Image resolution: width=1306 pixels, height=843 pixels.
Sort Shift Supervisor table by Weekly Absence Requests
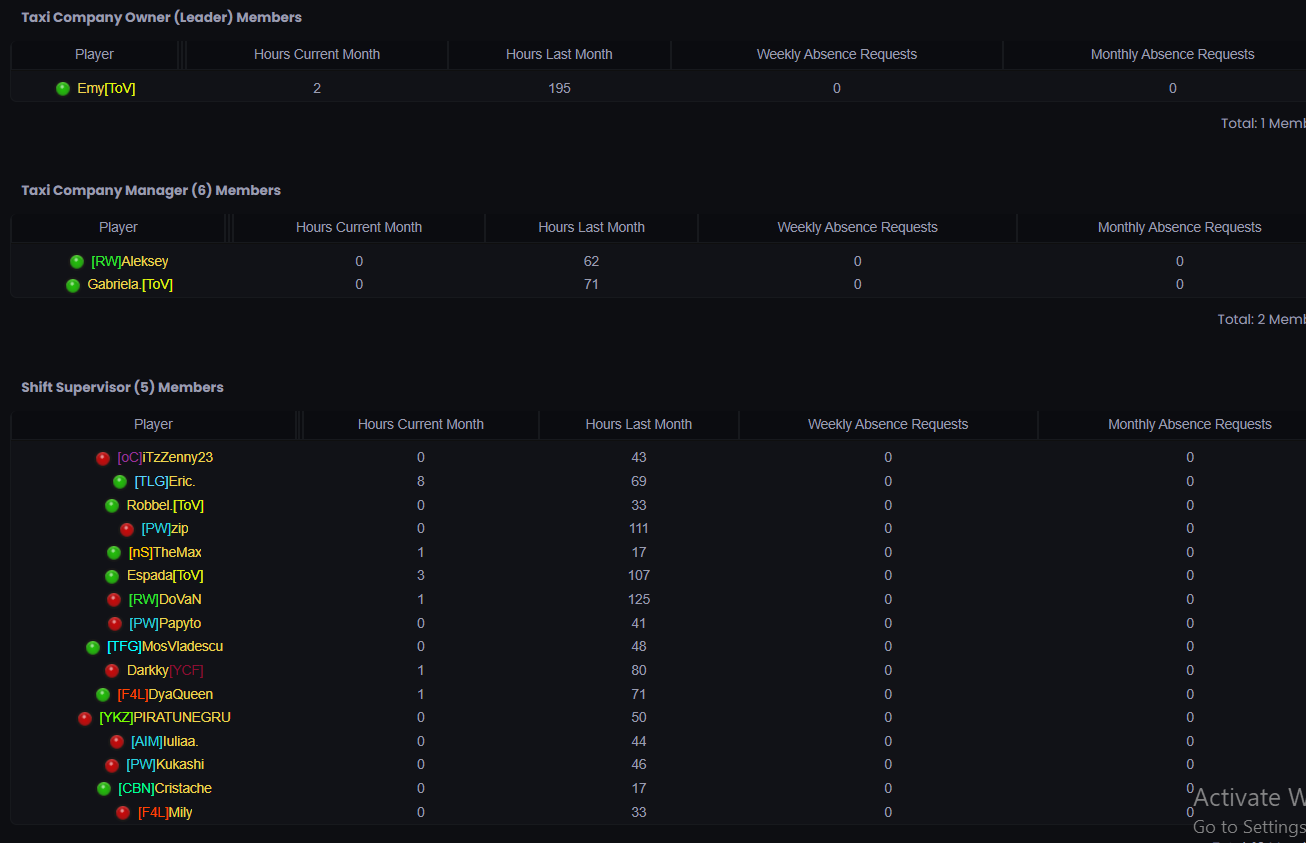pyautogui.click(x=888, y=425)
